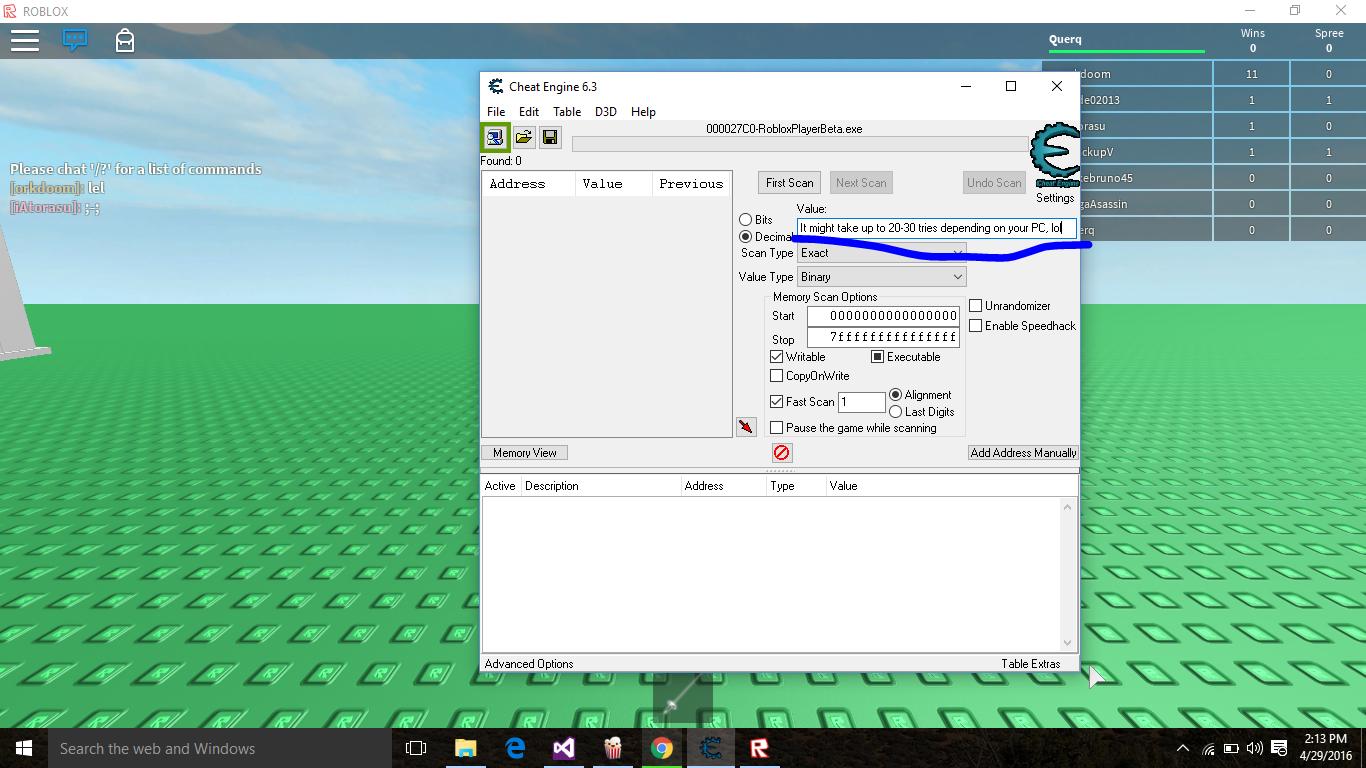Click the Cheat Engine logo
1366x768 pixels.
click(x=1055, y=155)
